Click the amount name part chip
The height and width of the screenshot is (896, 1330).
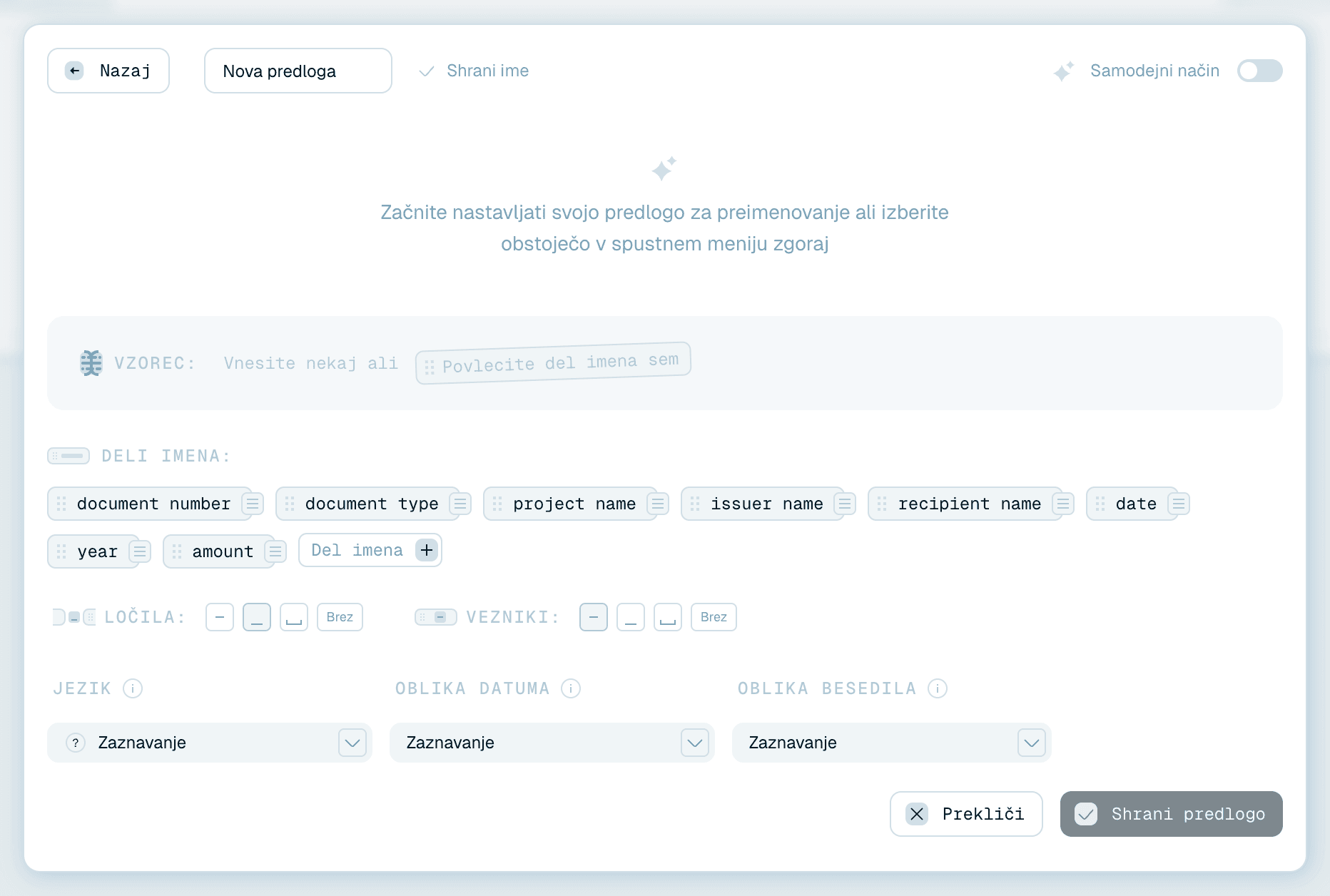coord(219,551)
